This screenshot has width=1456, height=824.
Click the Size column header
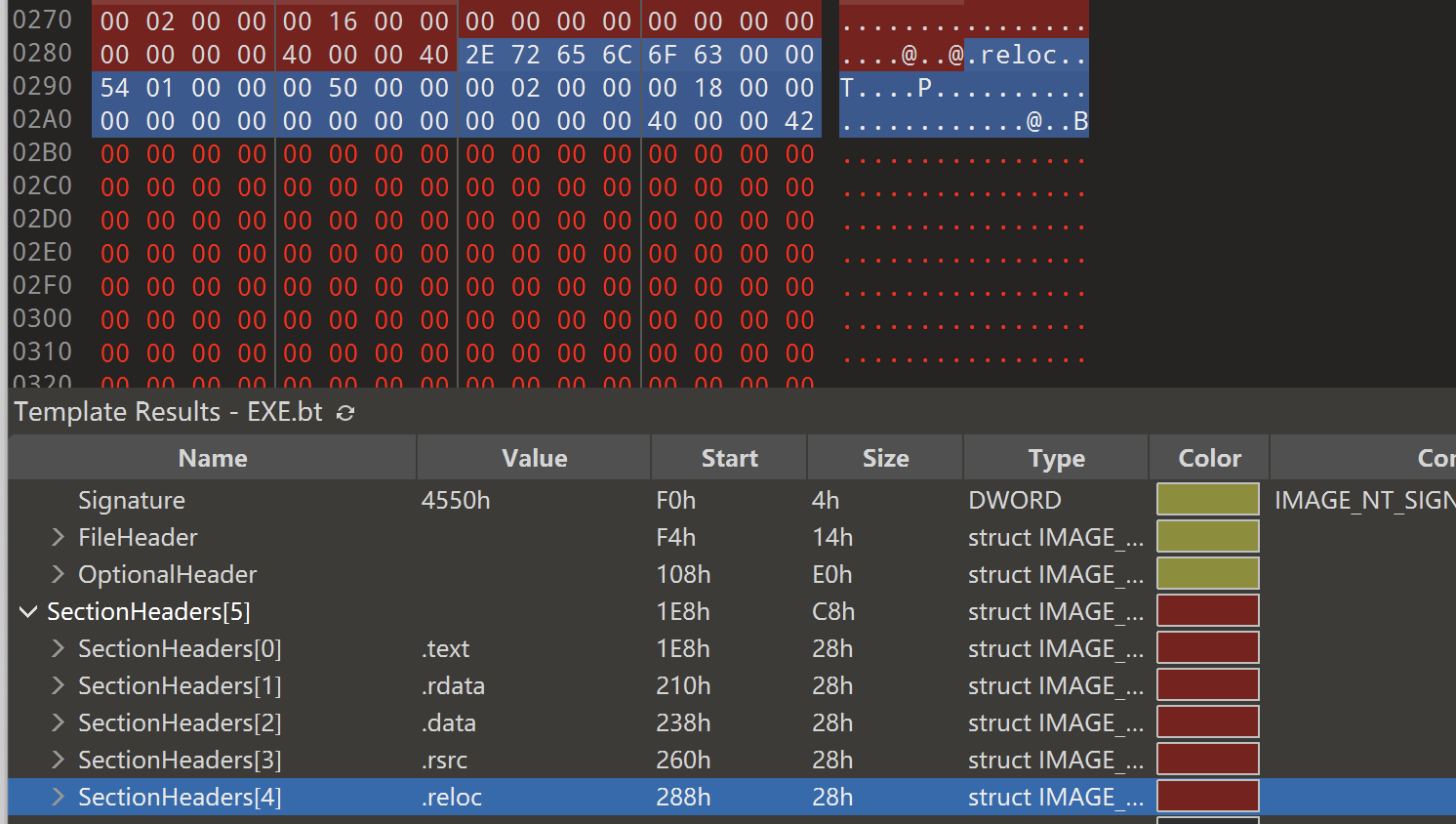click(x=885, y=458)
